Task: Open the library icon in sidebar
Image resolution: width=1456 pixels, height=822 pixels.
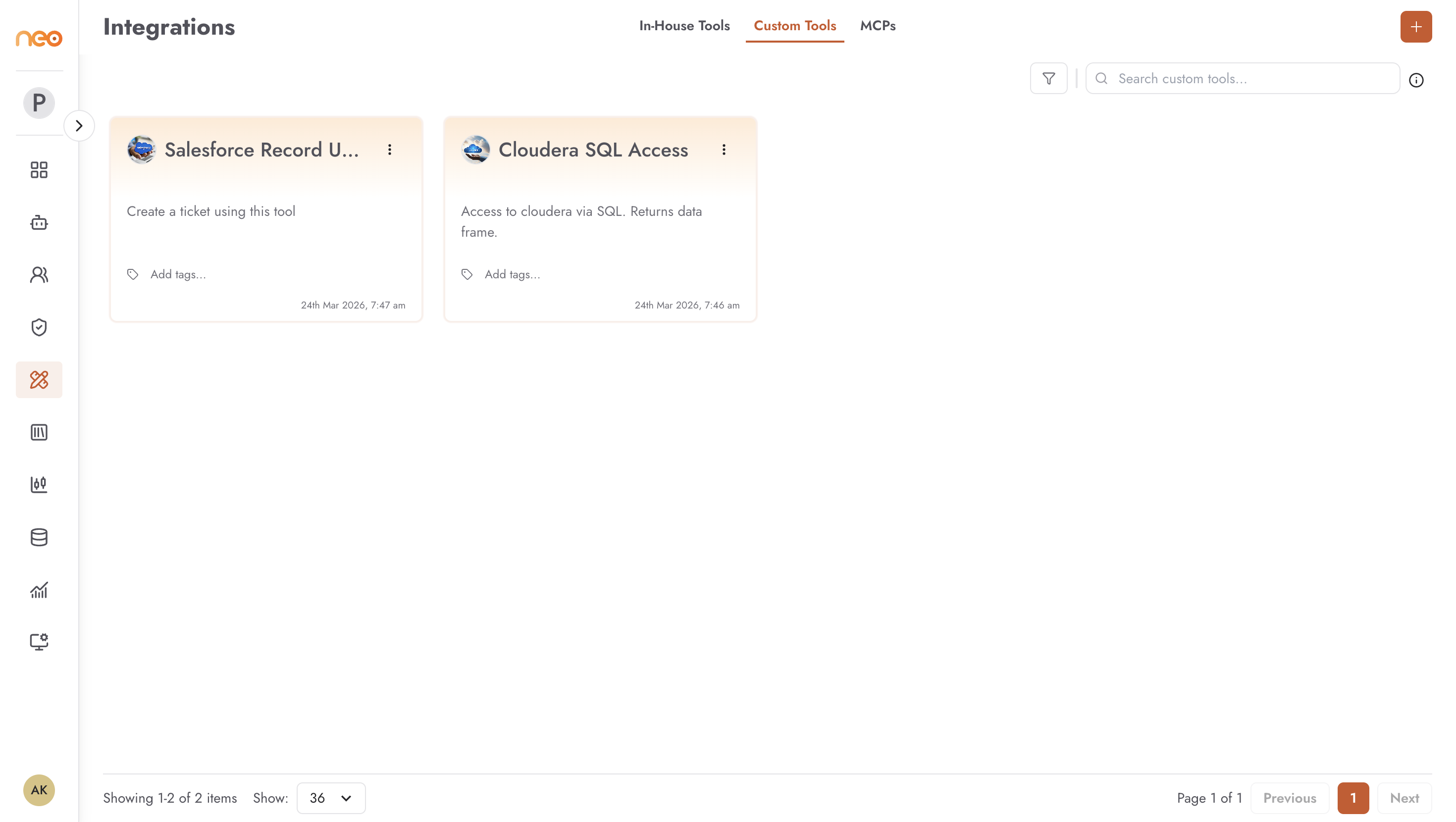Action: point(39,432)
